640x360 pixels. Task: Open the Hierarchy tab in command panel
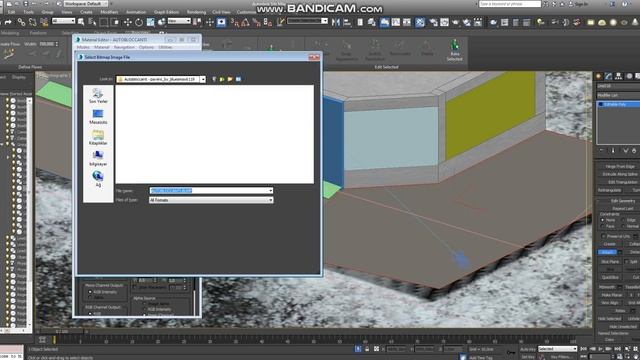click(619, 76)
